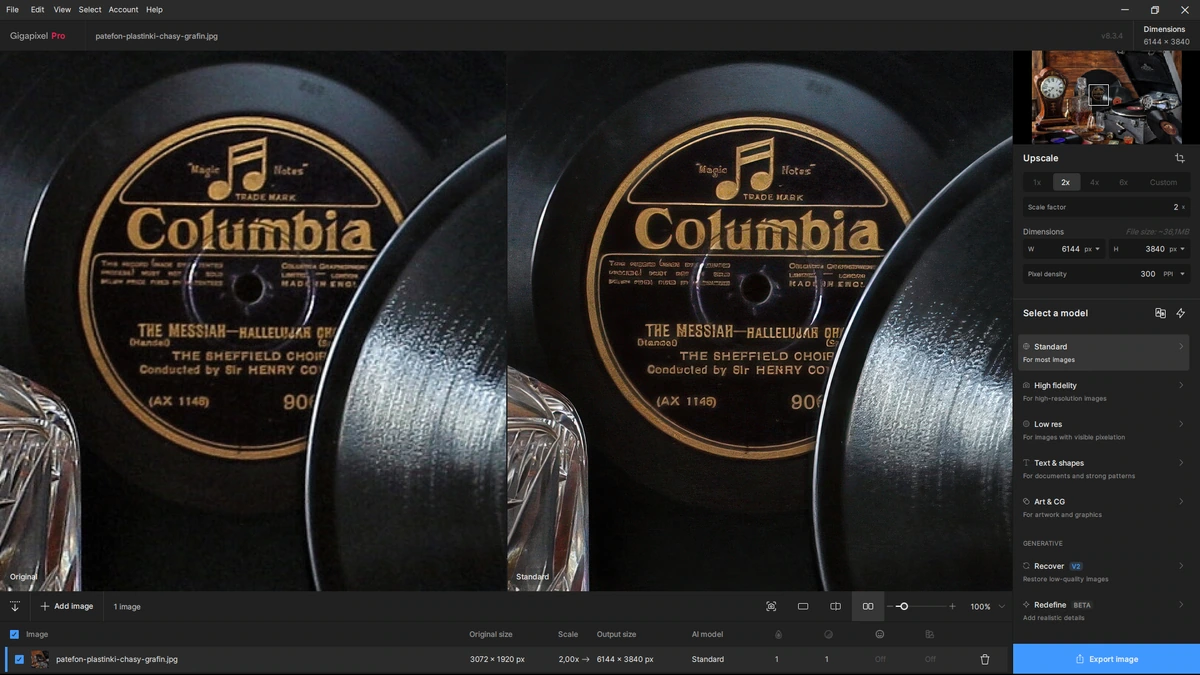The image size is (1200, 675).
Task: Click the face recovery column header icon
Action: pos(880,634)
